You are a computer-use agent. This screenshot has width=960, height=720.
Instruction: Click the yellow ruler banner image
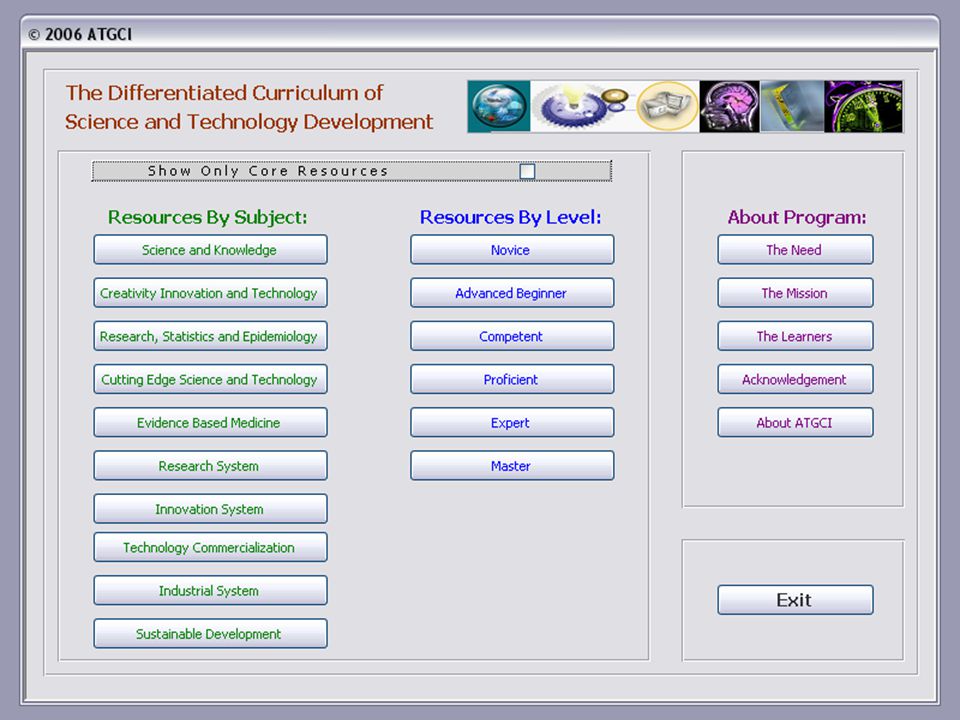point(792,107)
